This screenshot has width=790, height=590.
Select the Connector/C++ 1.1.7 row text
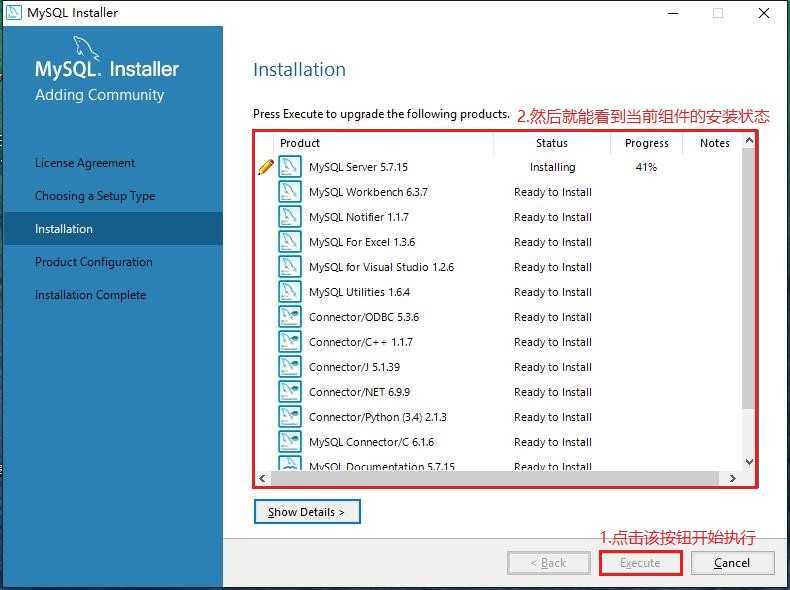[361, 342]
